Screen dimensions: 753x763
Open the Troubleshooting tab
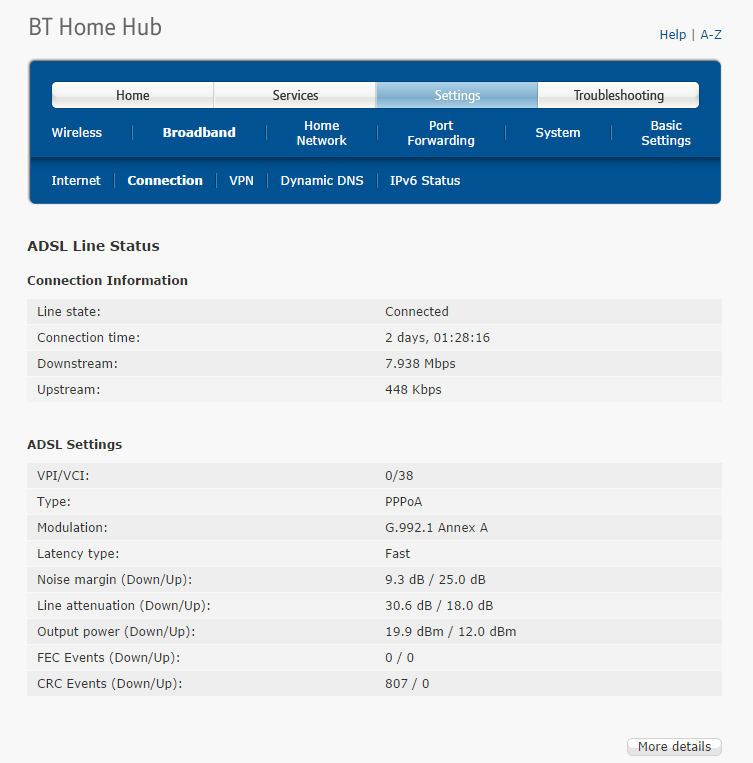point(619,95)
